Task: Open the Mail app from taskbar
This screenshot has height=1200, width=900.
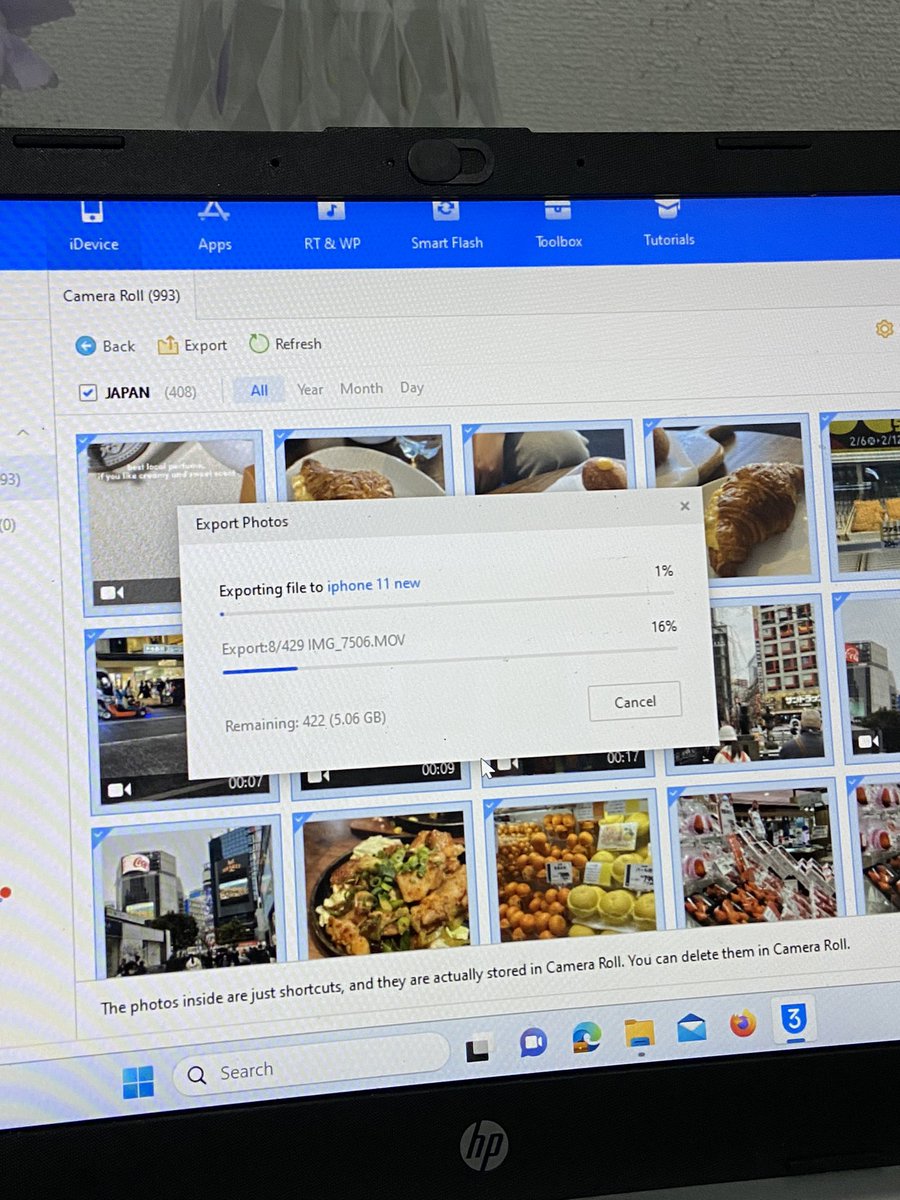Action: click(691, 1027)
